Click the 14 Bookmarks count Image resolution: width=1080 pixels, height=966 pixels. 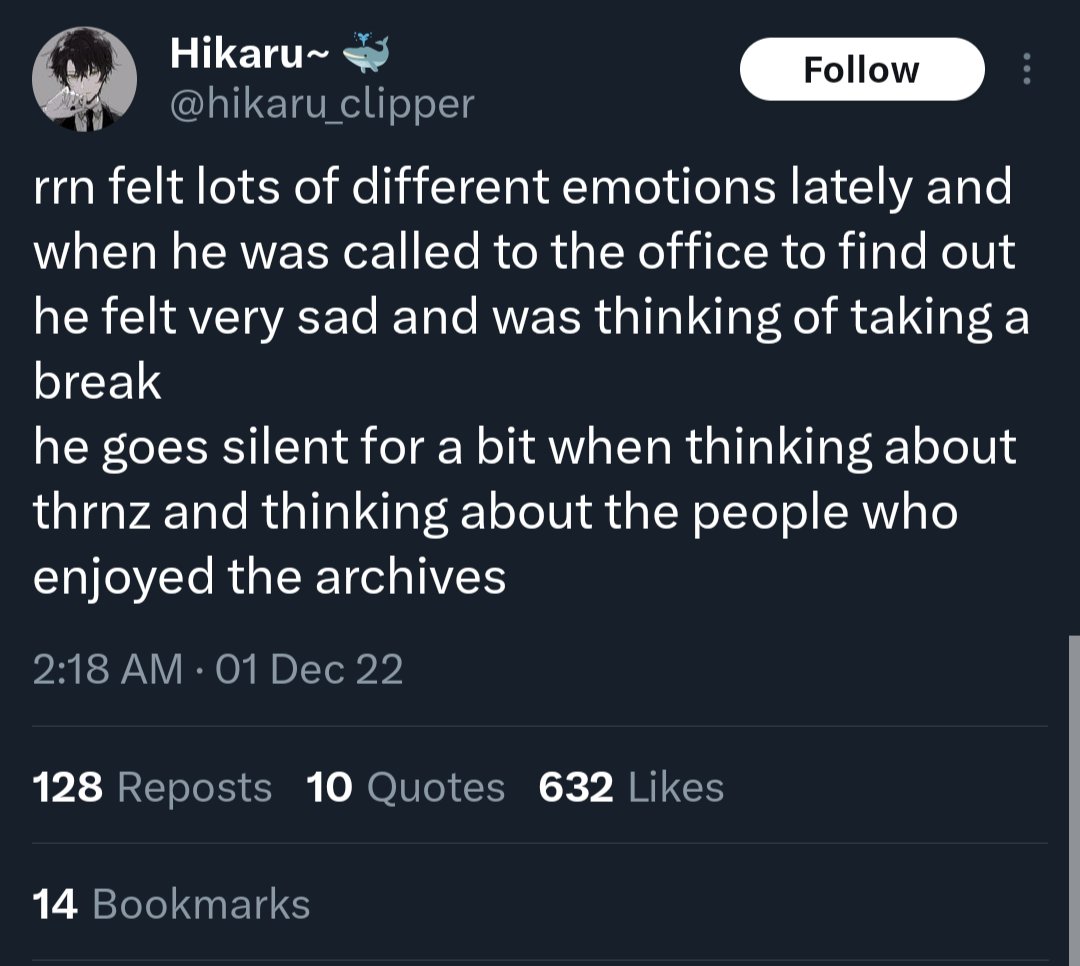coord(171,904)
